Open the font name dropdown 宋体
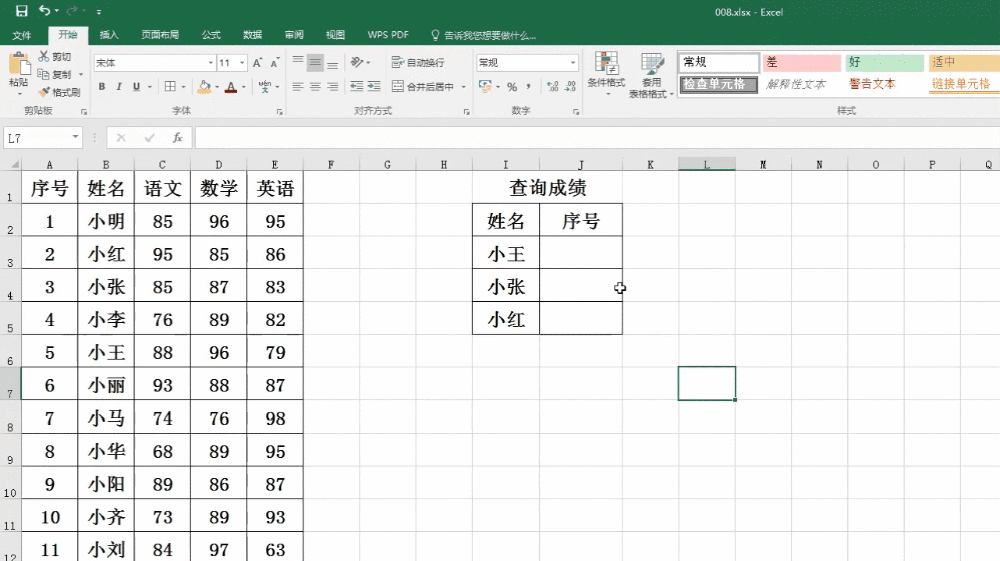 click(x=210, y=62)
